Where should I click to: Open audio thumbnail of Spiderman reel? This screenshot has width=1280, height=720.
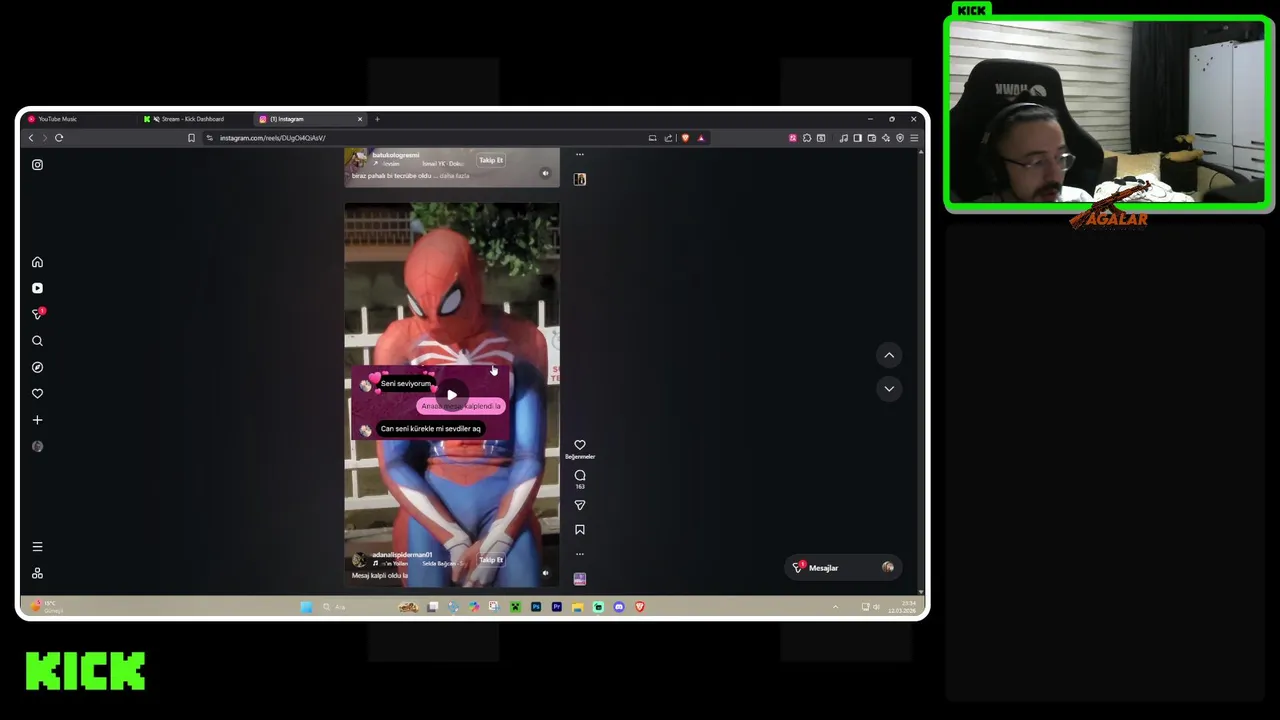click(x=579, y=579)
